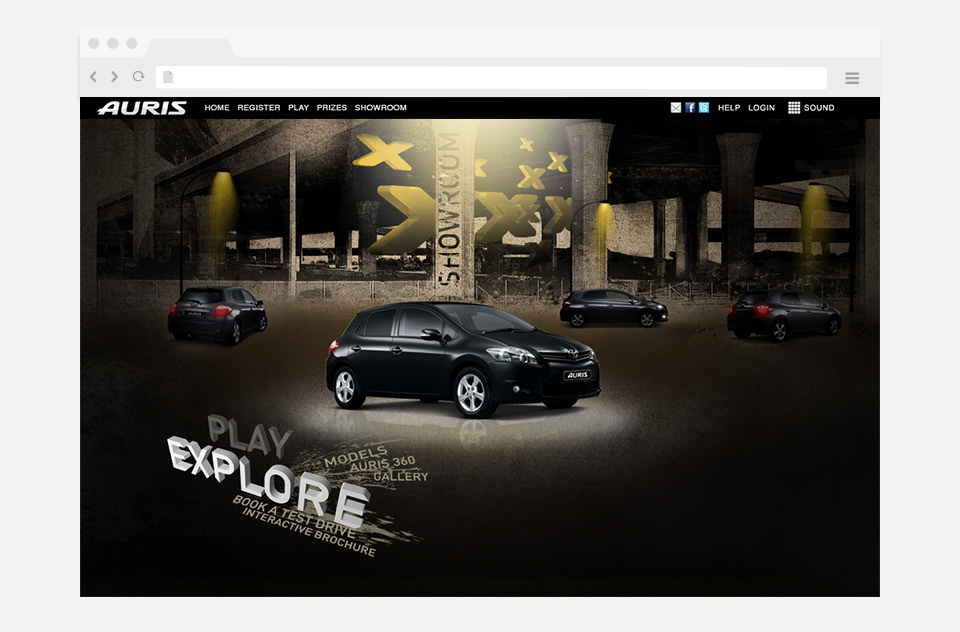Select Play in the top navigation
This screenshot has height=632, width=960.
point(299,108)
